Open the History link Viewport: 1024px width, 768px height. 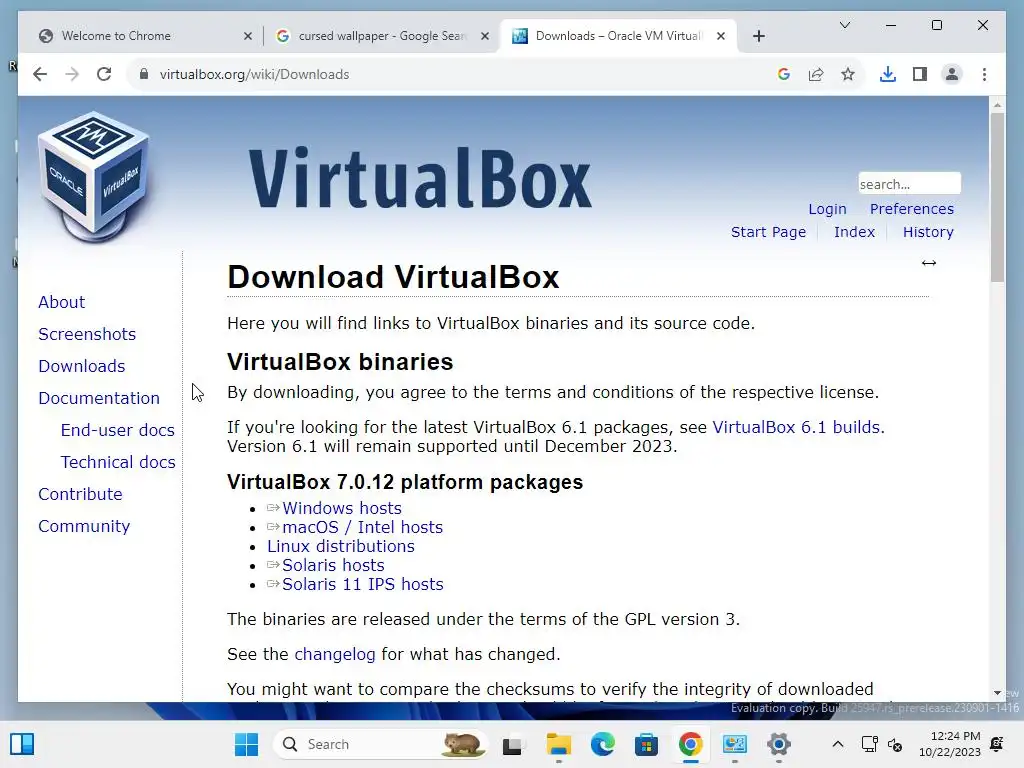click(928, 232)
